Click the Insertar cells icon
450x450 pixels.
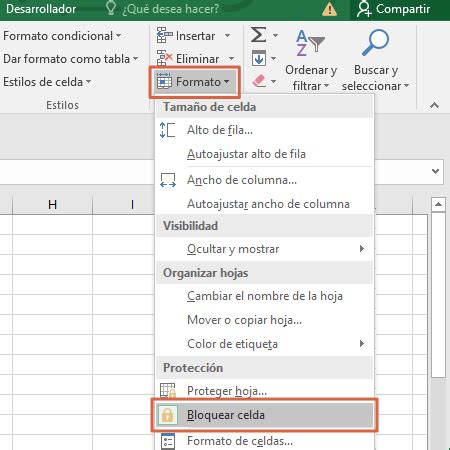[x=165, y=35]
